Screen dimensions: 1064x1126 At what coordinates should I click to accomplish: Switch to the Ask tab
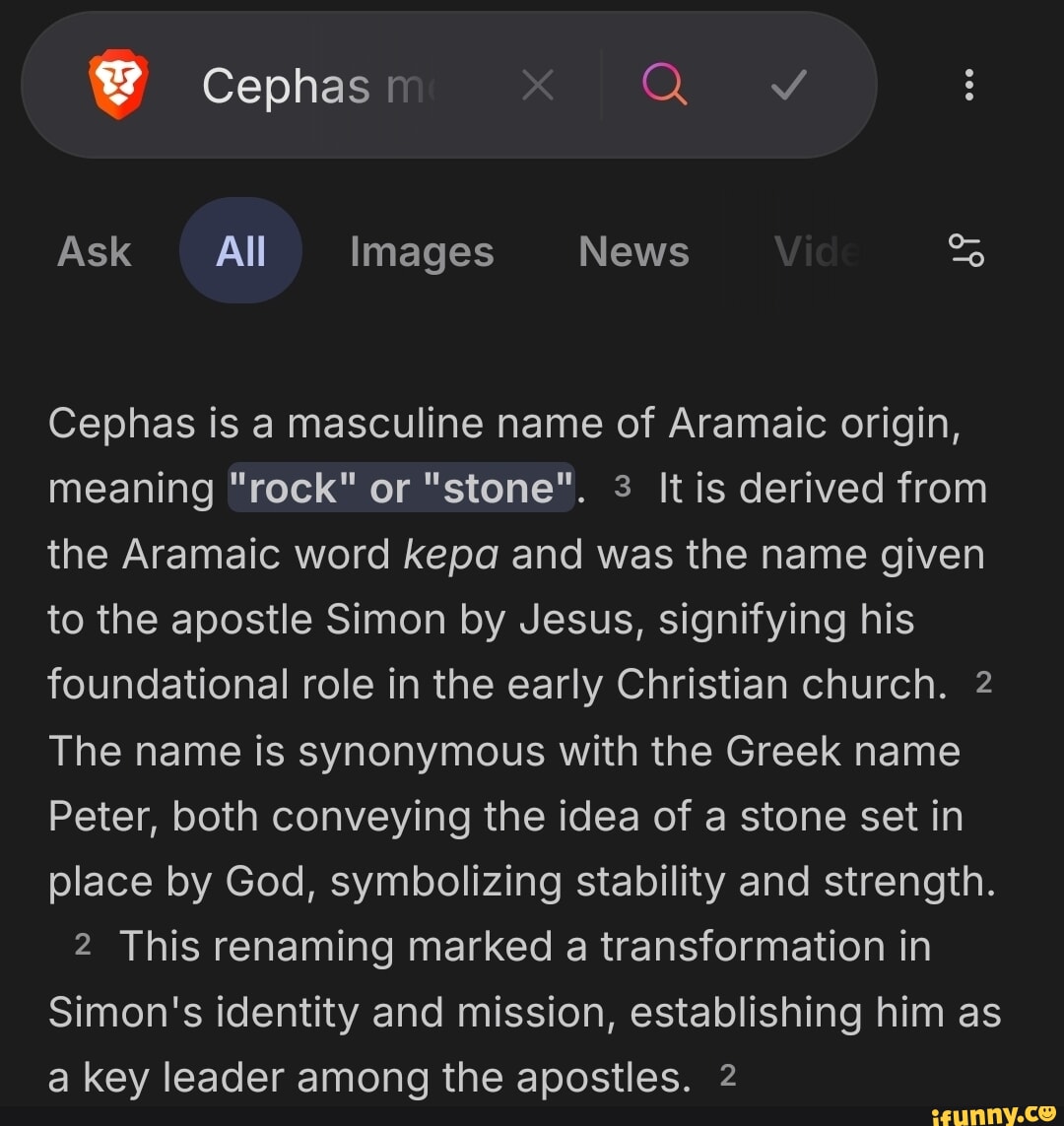pyautogui.click(x=94, y=250)
